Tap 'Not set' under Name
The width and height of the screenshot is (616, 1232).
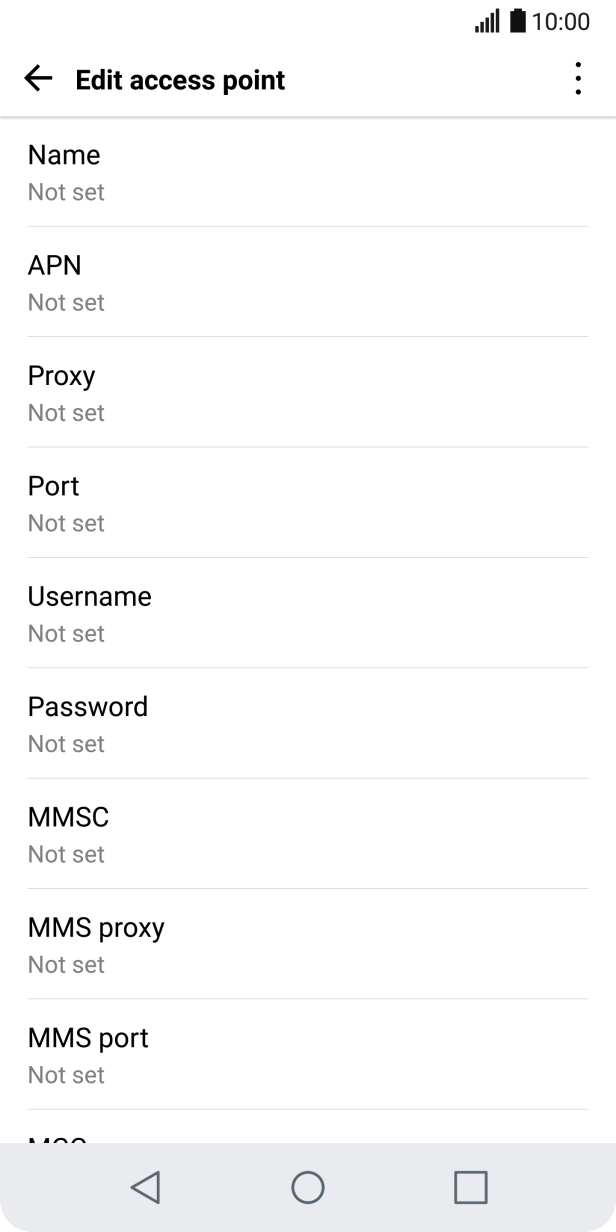(x=66, y=192)
